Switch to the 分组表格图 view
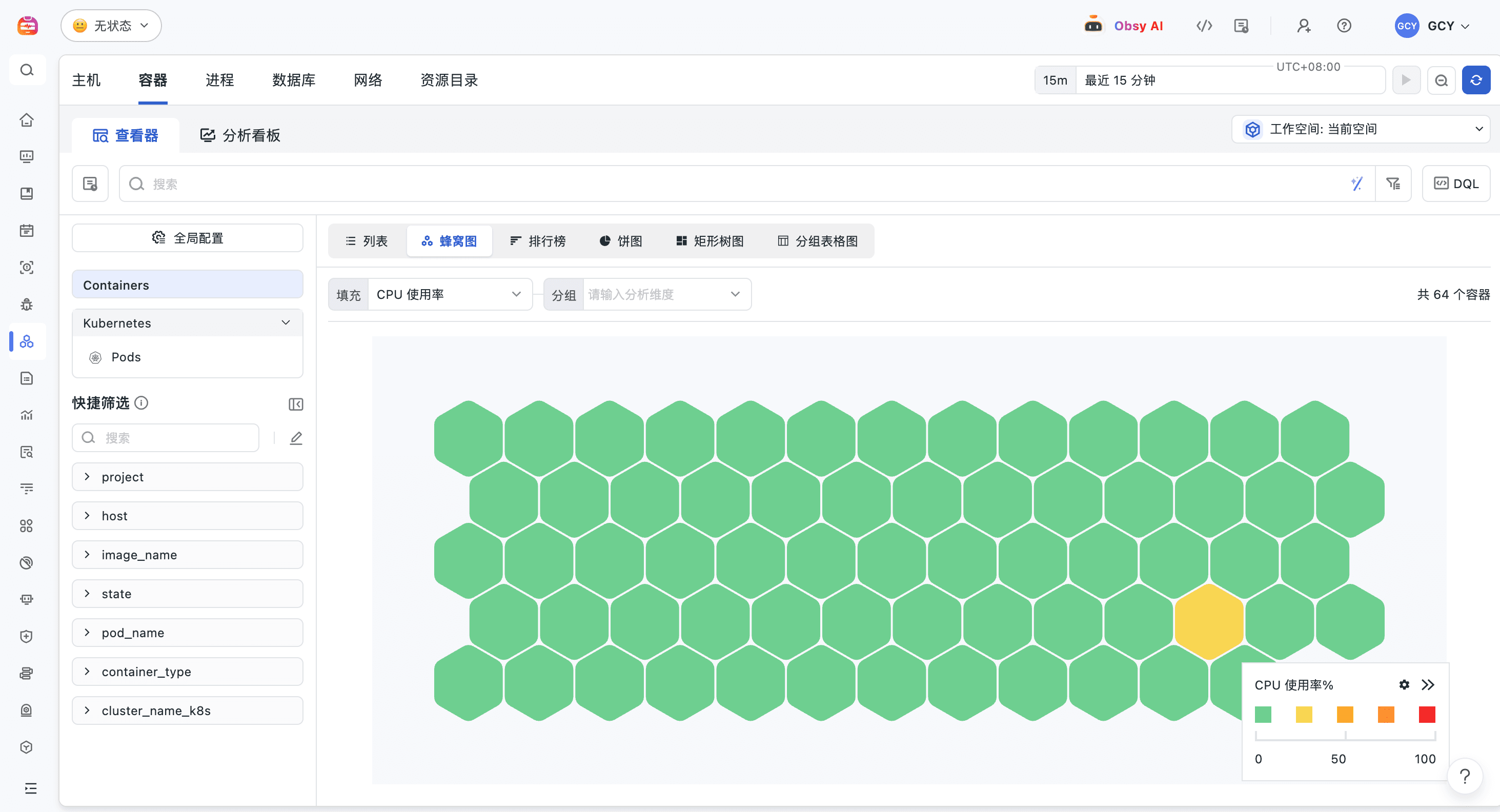 [x=818, y=241]
